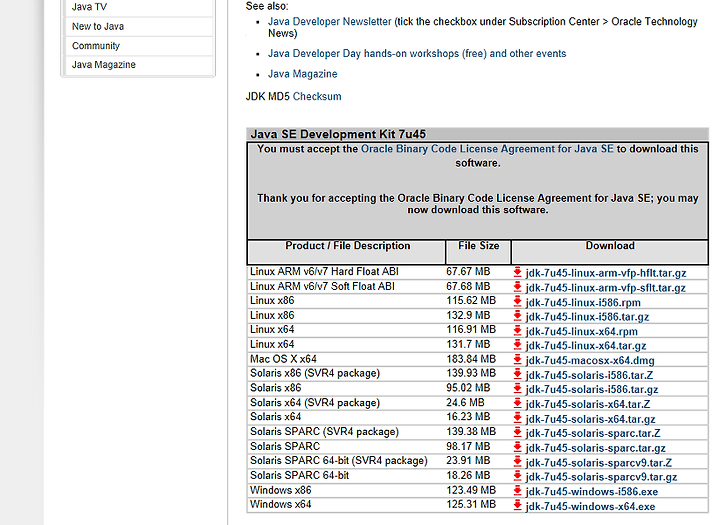Download jdk-7u45-linux-x64.rpm file link

[x=582, y=332]
